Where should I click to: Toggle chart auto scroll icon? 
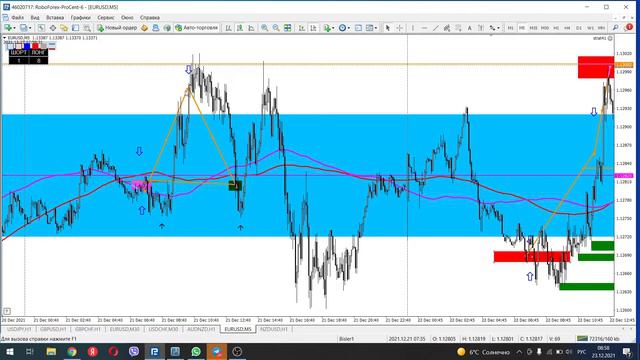302,28
